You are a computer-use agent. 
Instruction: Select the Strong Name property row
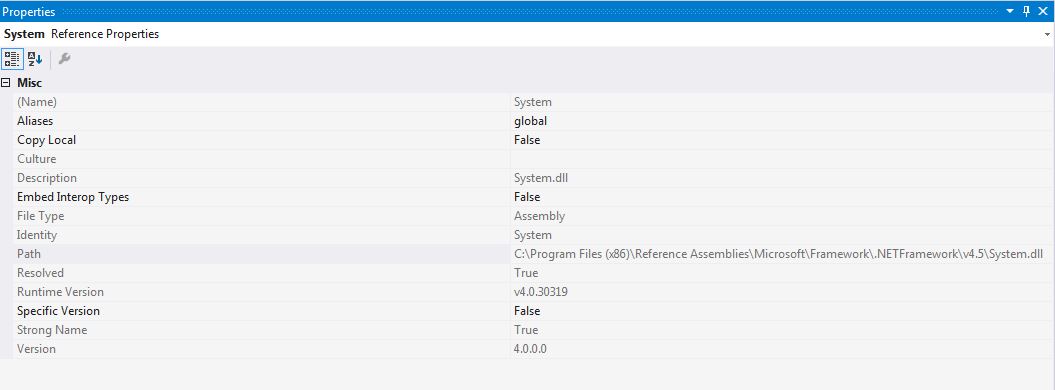(527, 329)
